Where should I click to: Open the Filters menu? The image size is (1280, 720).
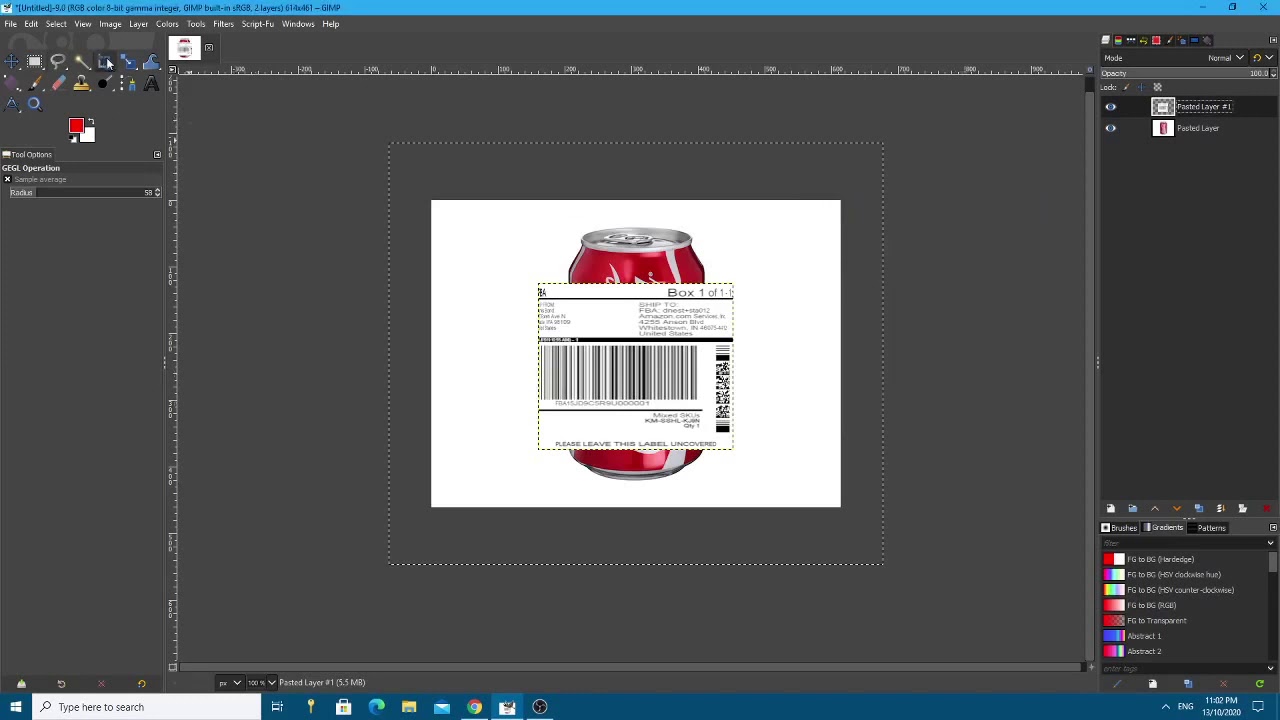point(223,24)
